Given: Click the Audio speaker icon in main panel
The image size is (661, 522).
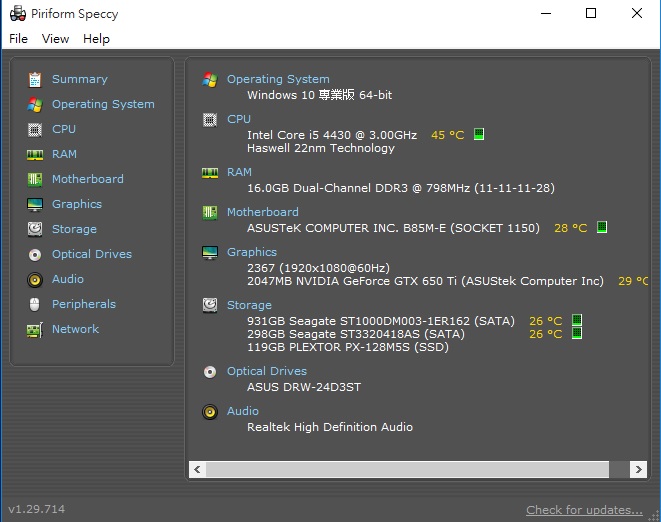Looking at the screenshot, I should [210, 412].
